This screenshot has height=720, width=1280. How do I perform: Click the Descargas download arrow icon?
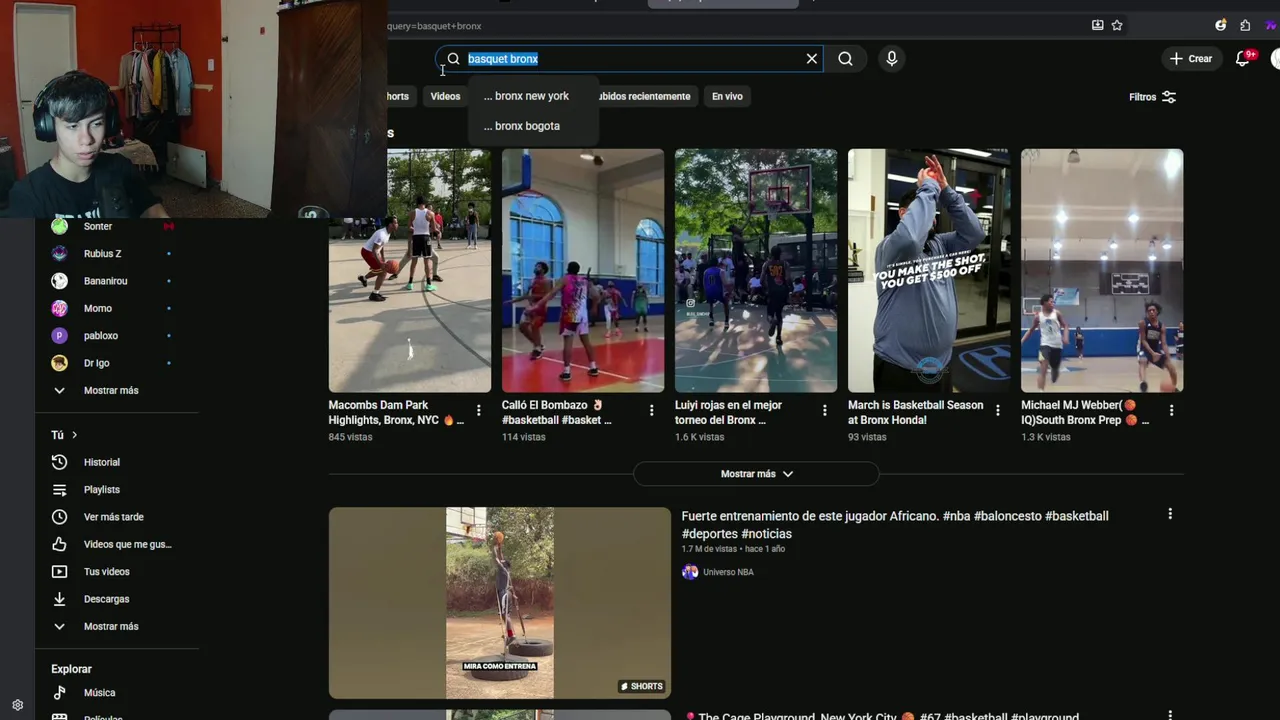pos(59,599)
